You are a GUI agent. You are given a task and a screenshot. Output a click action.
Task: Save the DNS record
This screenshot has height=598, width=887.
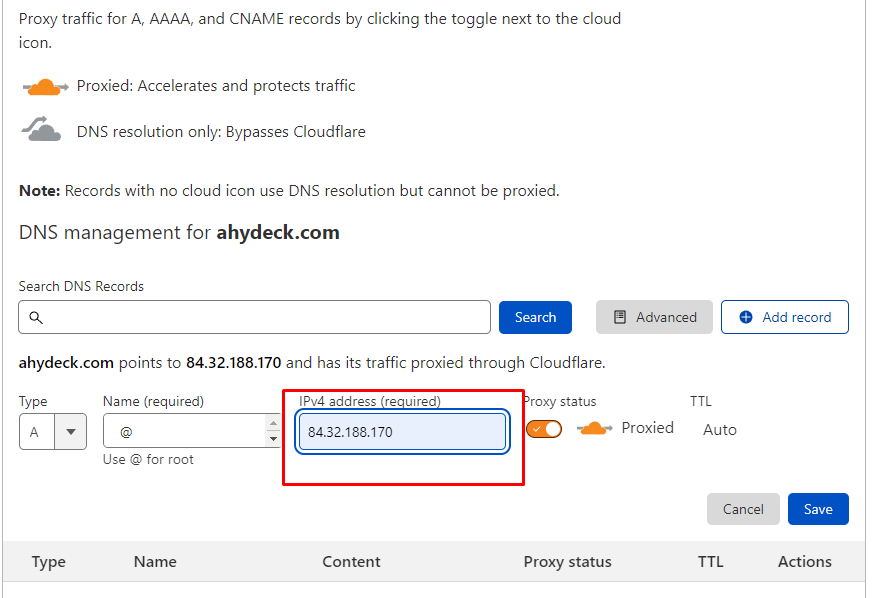point(818,509)
